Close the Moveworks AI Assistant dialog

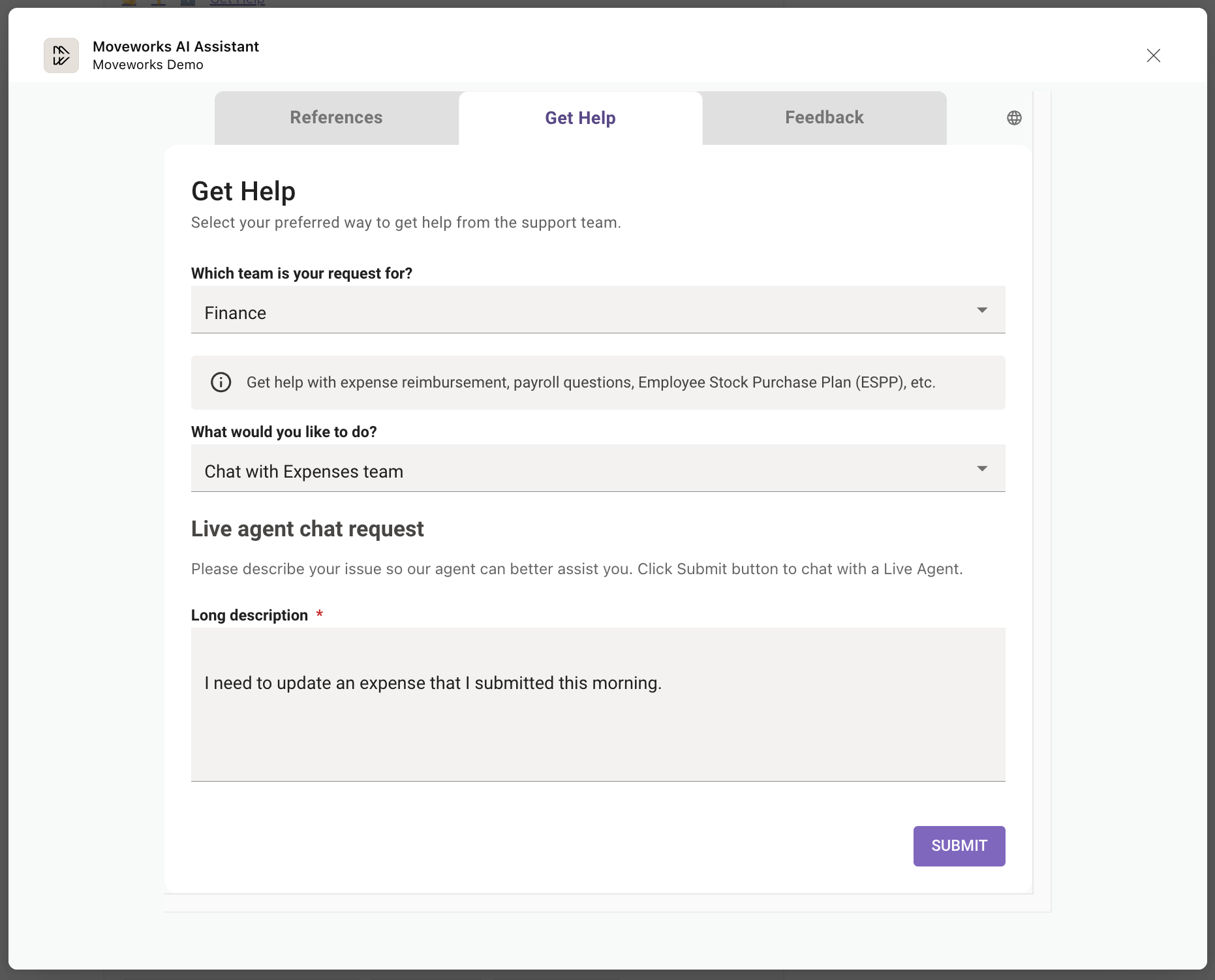click(1154, 55)
